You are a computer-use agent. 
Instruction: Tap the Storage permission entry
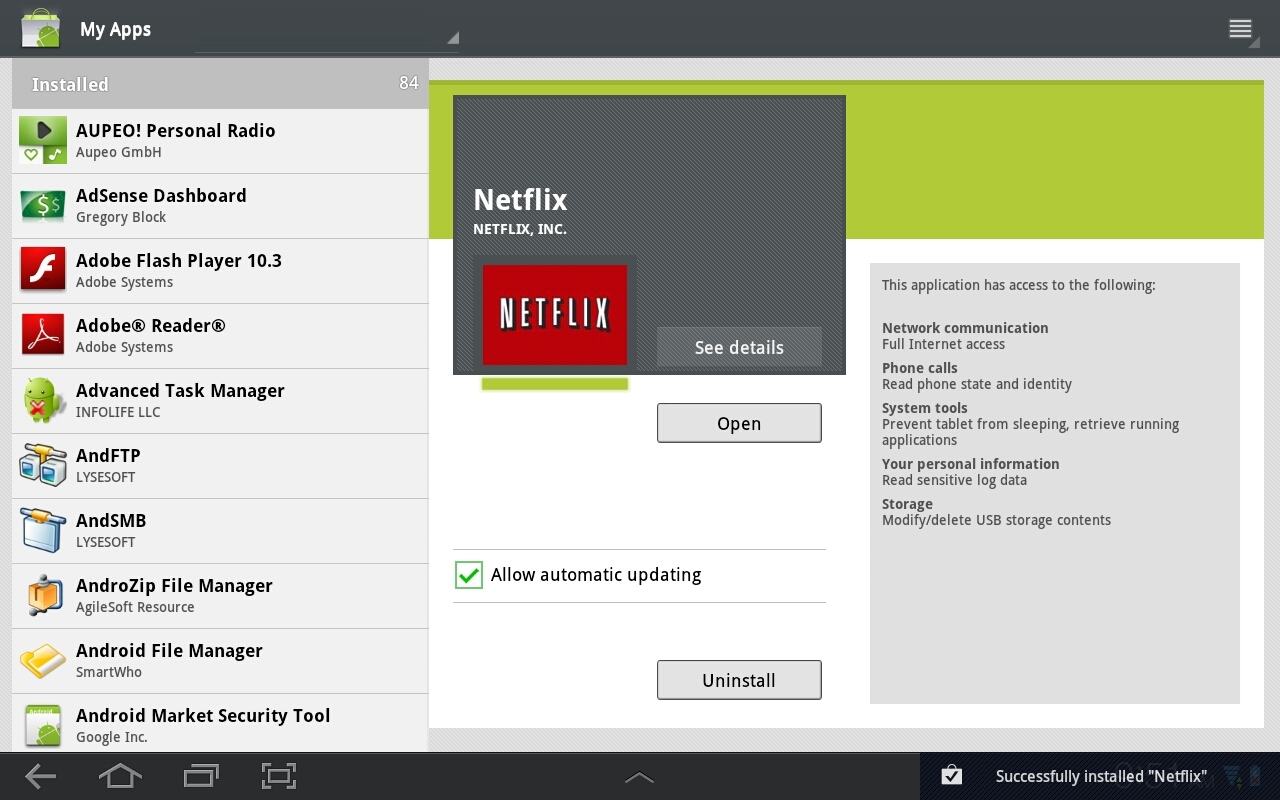(x=996, y=512)
